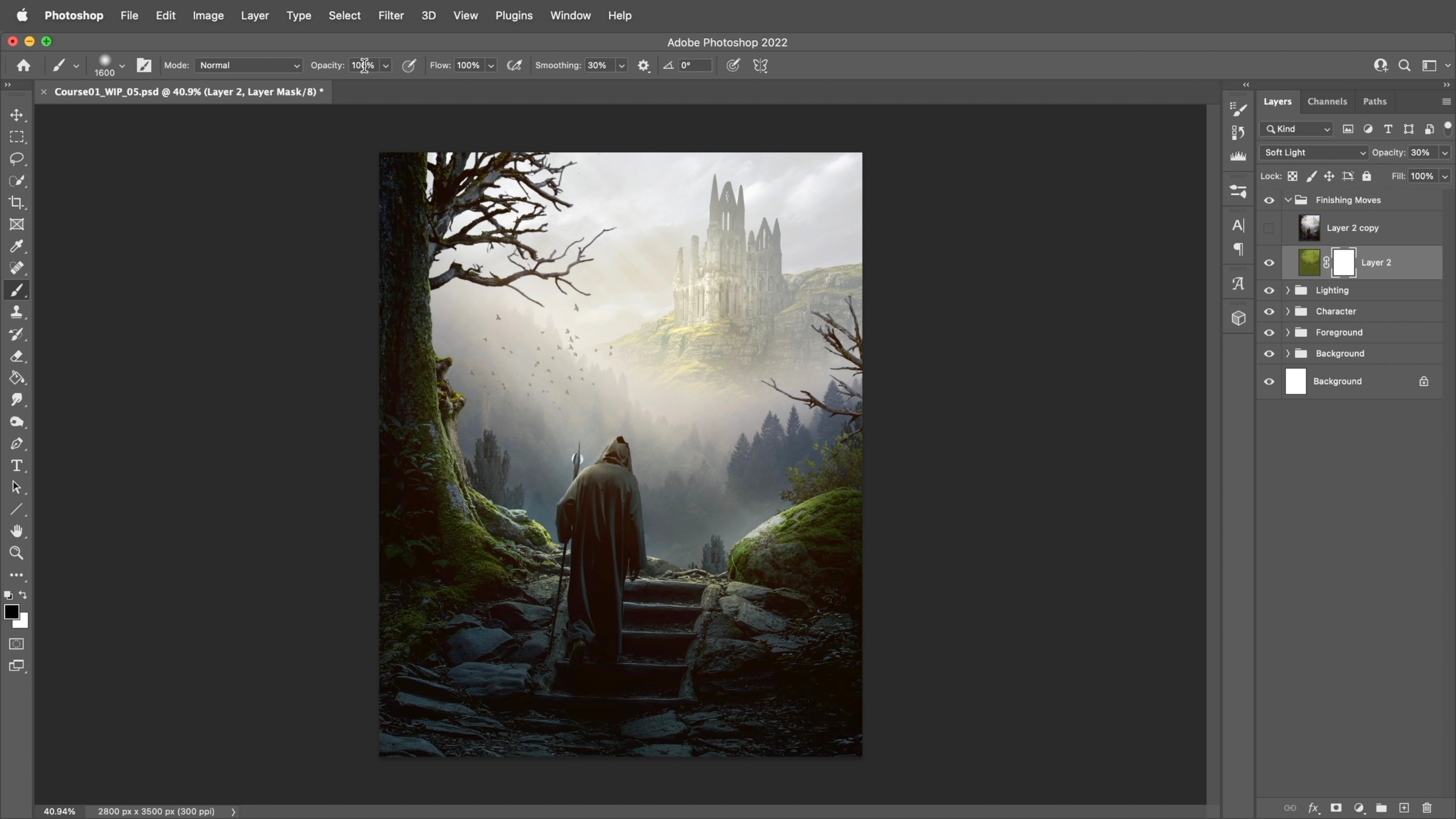The width and height of the screenshot is (1456, 819).
Task: Click the brush angle input field
Action: coord(694,65)
